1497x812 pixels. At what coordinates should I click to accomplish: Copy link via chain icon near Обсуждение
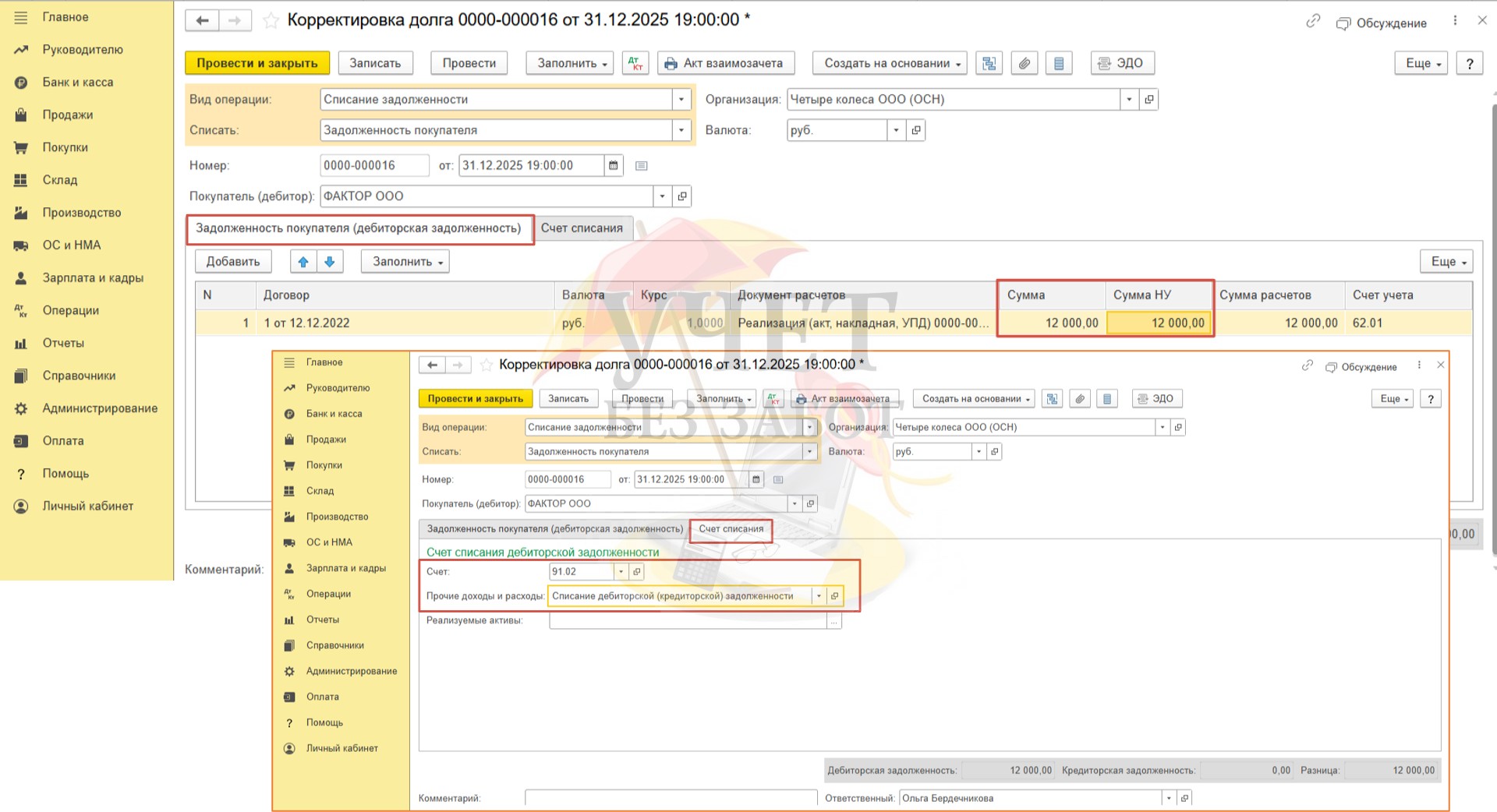1313,21
